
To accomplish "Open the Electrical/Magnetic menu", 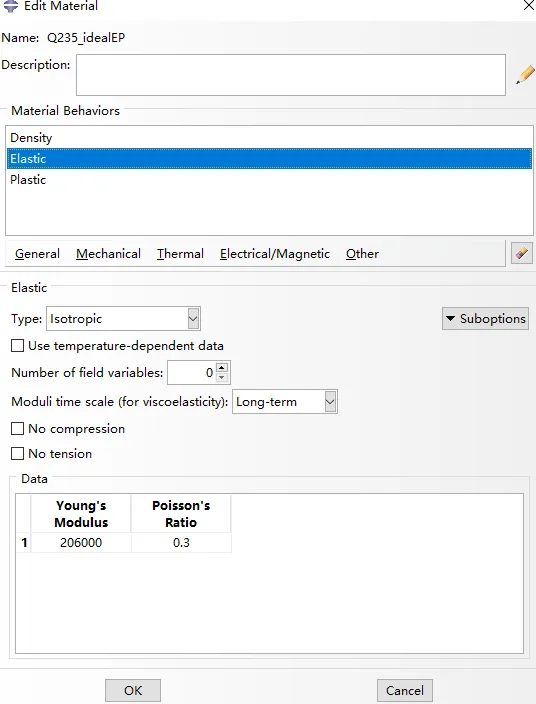I will 275,254.
